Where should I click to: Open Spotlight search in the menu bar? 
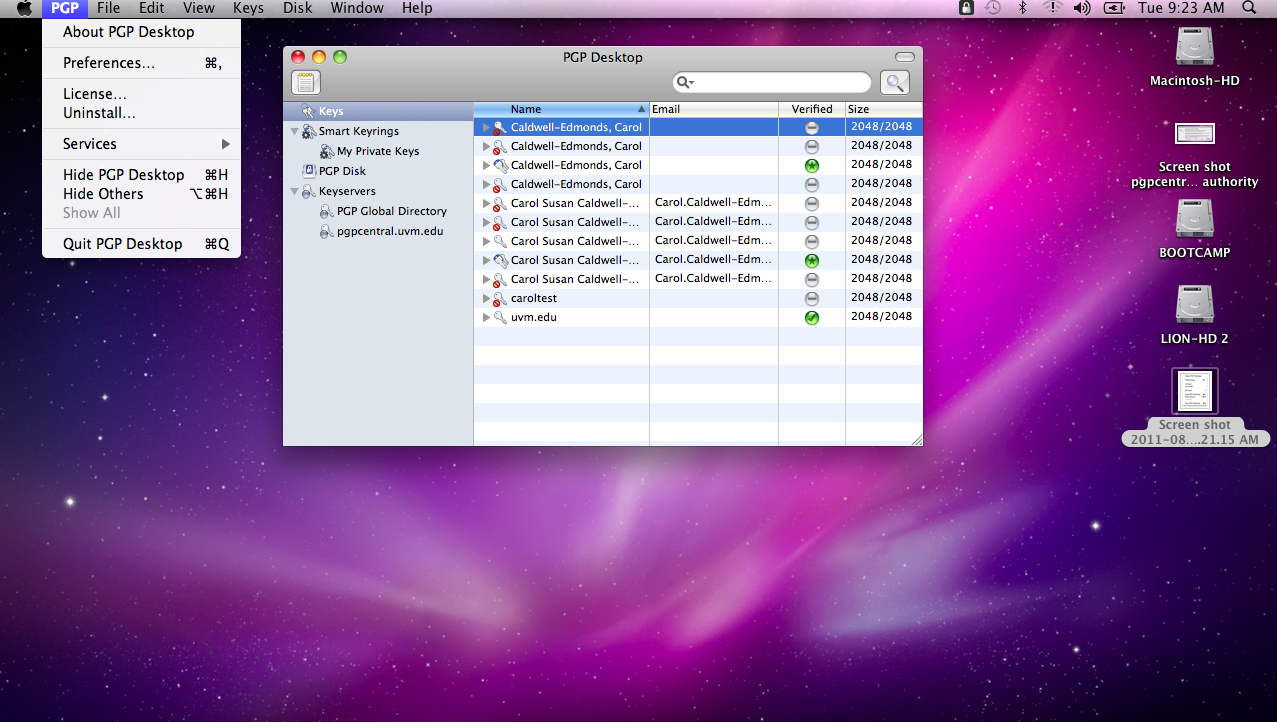pyautogui.click(x=1249, y=8)
